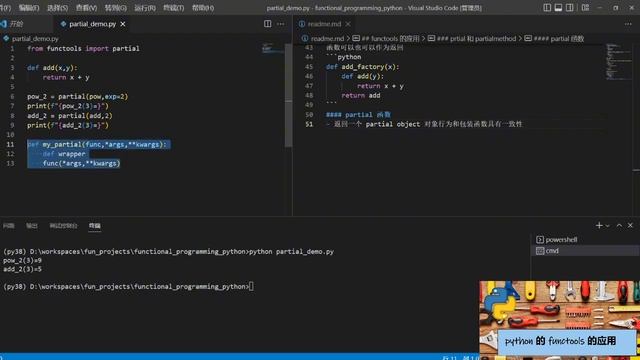640x360 pixels.
Task: Open the '## functools 的应用' breadcrumb
Action: [x=390, y=39]
